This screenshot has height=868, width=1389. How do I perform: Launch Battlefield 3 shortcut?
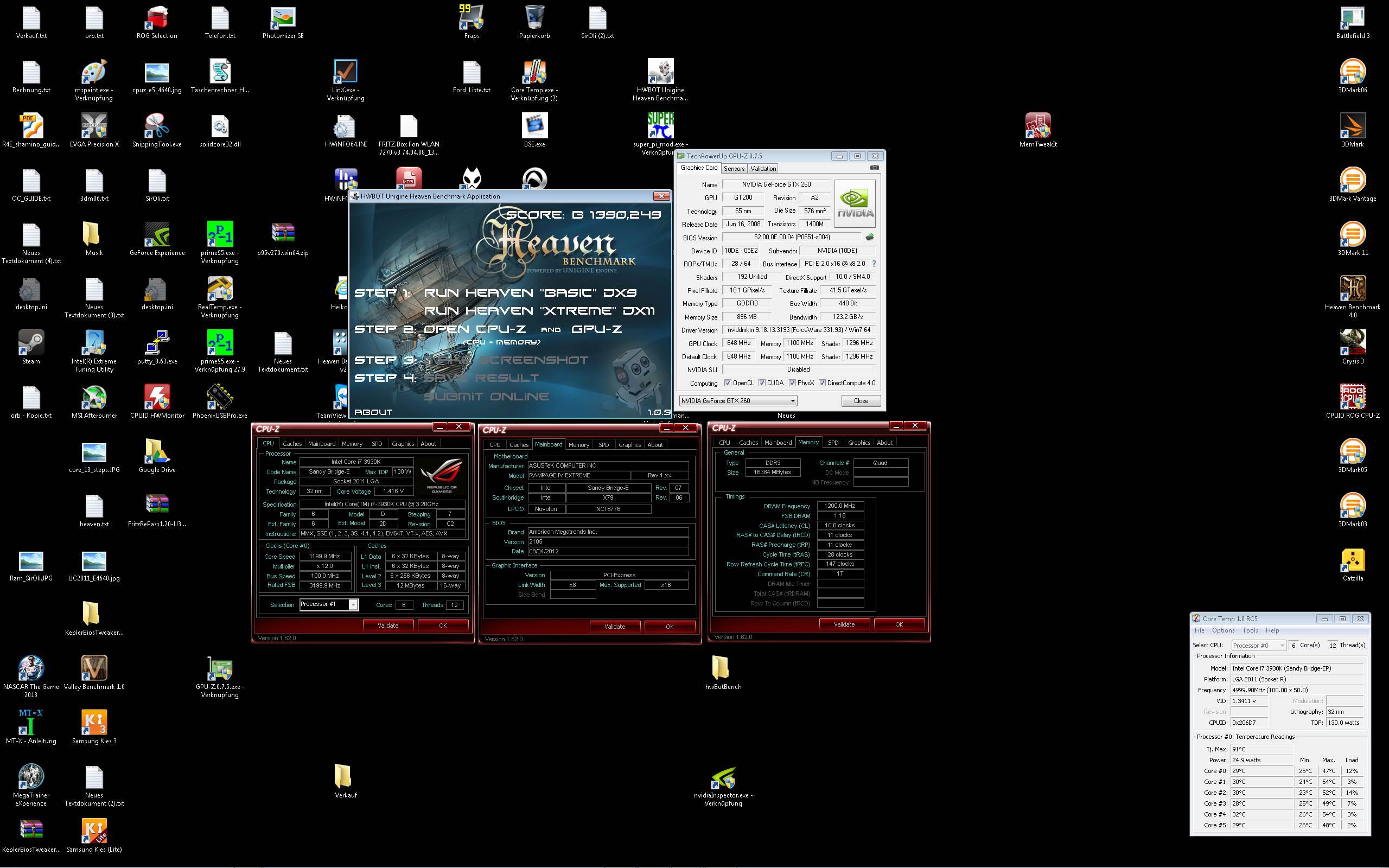click(1353, 22)
